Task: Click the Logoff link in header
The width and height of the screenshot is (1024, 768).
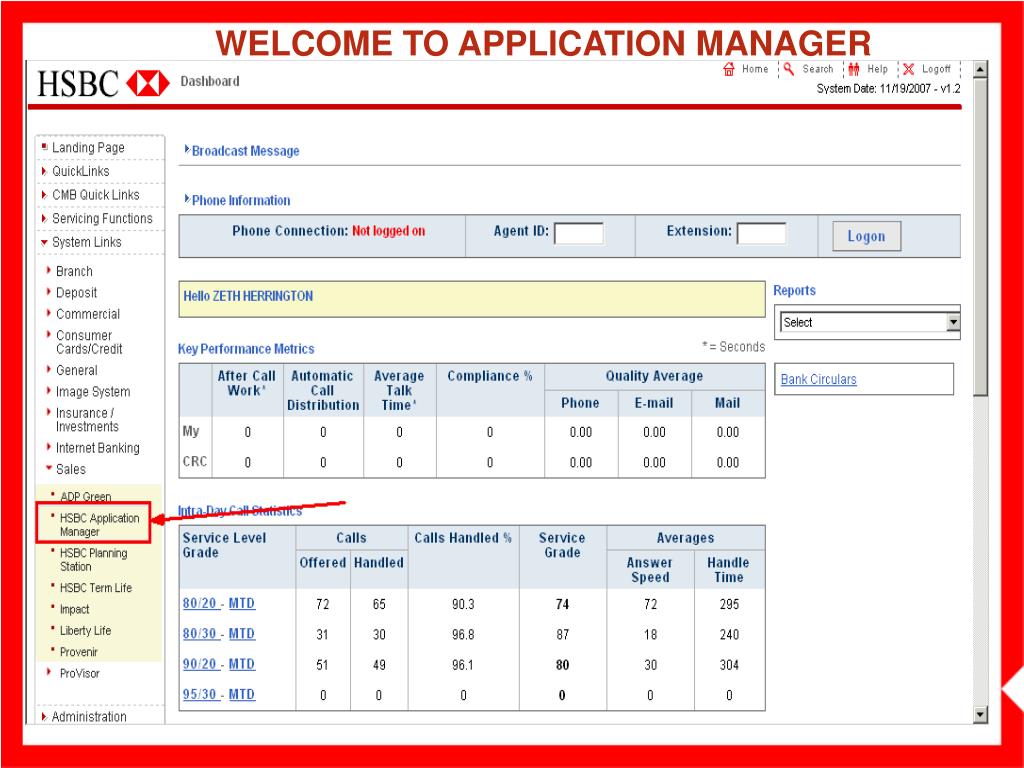Action: pyautogui.click(x=936, y=69)
